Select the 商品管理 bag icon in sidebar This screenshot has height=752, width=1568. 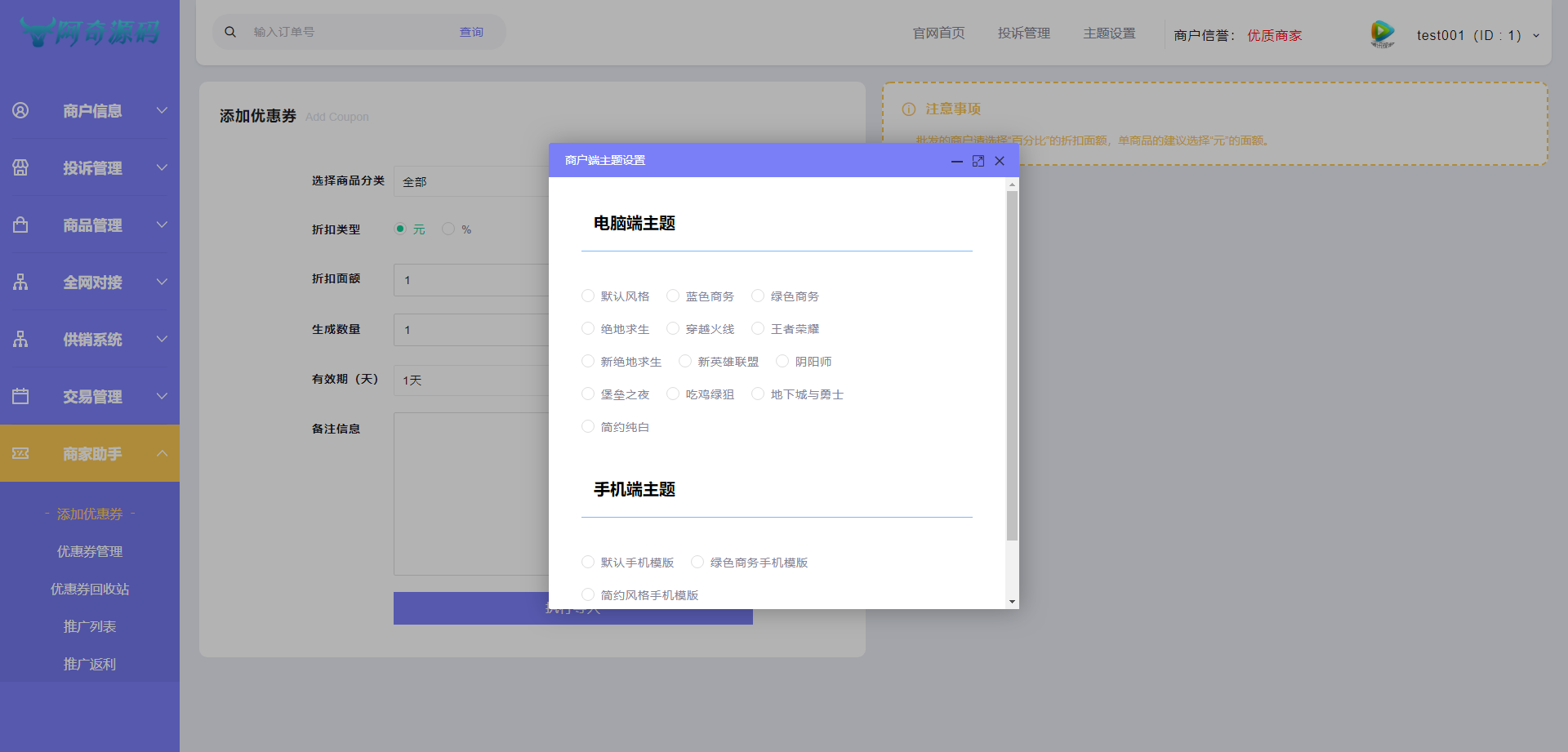click(x=20, y=225)
